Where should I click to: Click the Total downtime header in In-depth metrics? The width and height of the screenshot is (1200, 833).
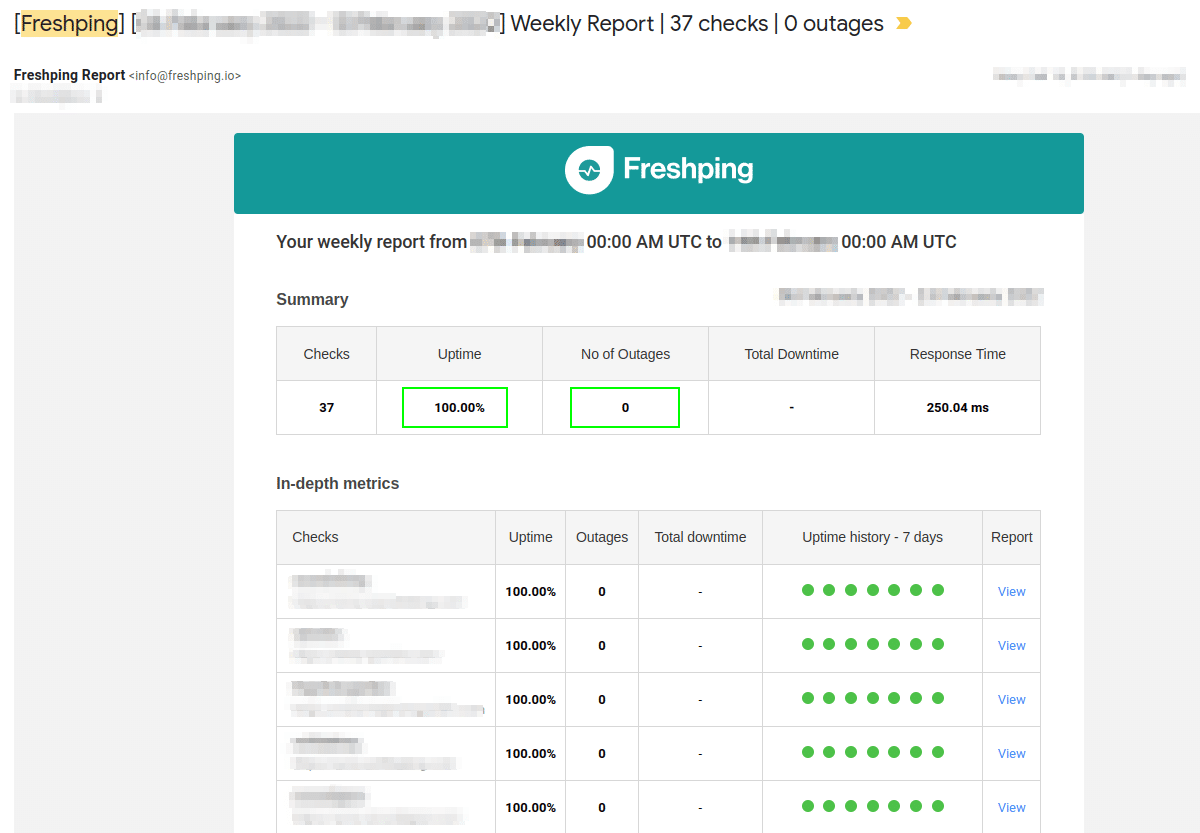tap(700, 537)
